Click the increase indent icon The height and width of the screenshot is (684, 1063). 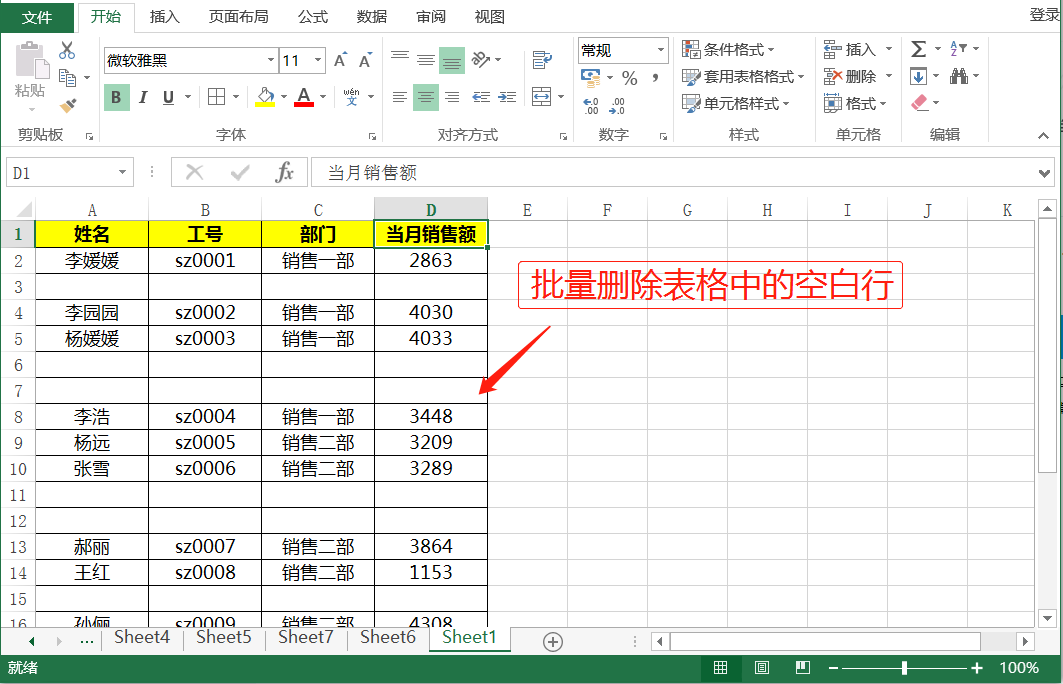click(x=507, y=97)
